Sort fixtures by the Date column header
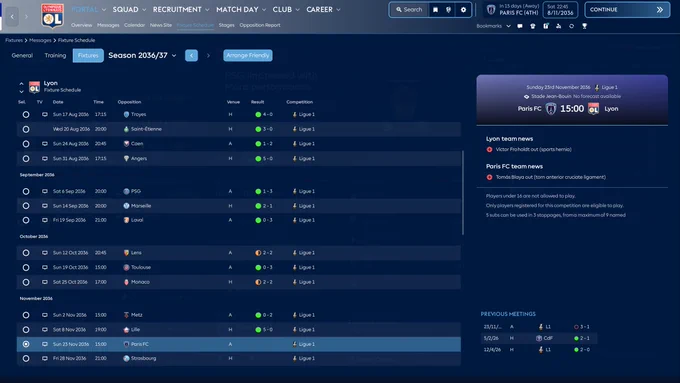This screenshot has width=680, height=383. (58, 102)
